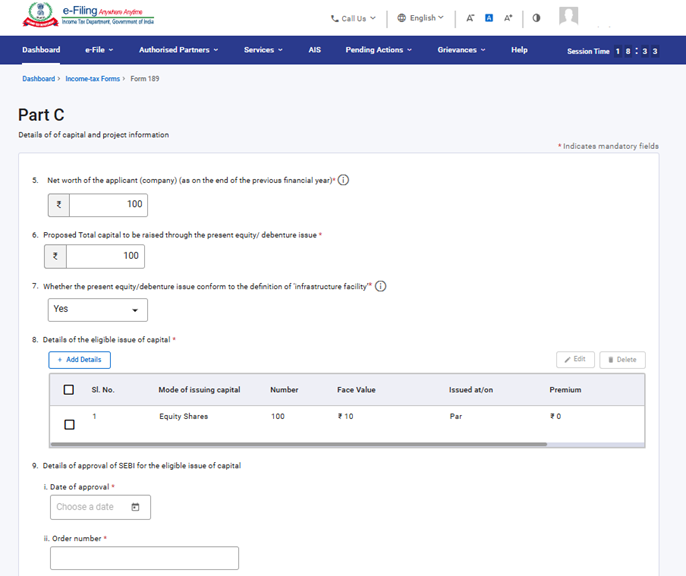Screen dimensions: 686x576
Task: Click the Order number input field
Action: 144,558
